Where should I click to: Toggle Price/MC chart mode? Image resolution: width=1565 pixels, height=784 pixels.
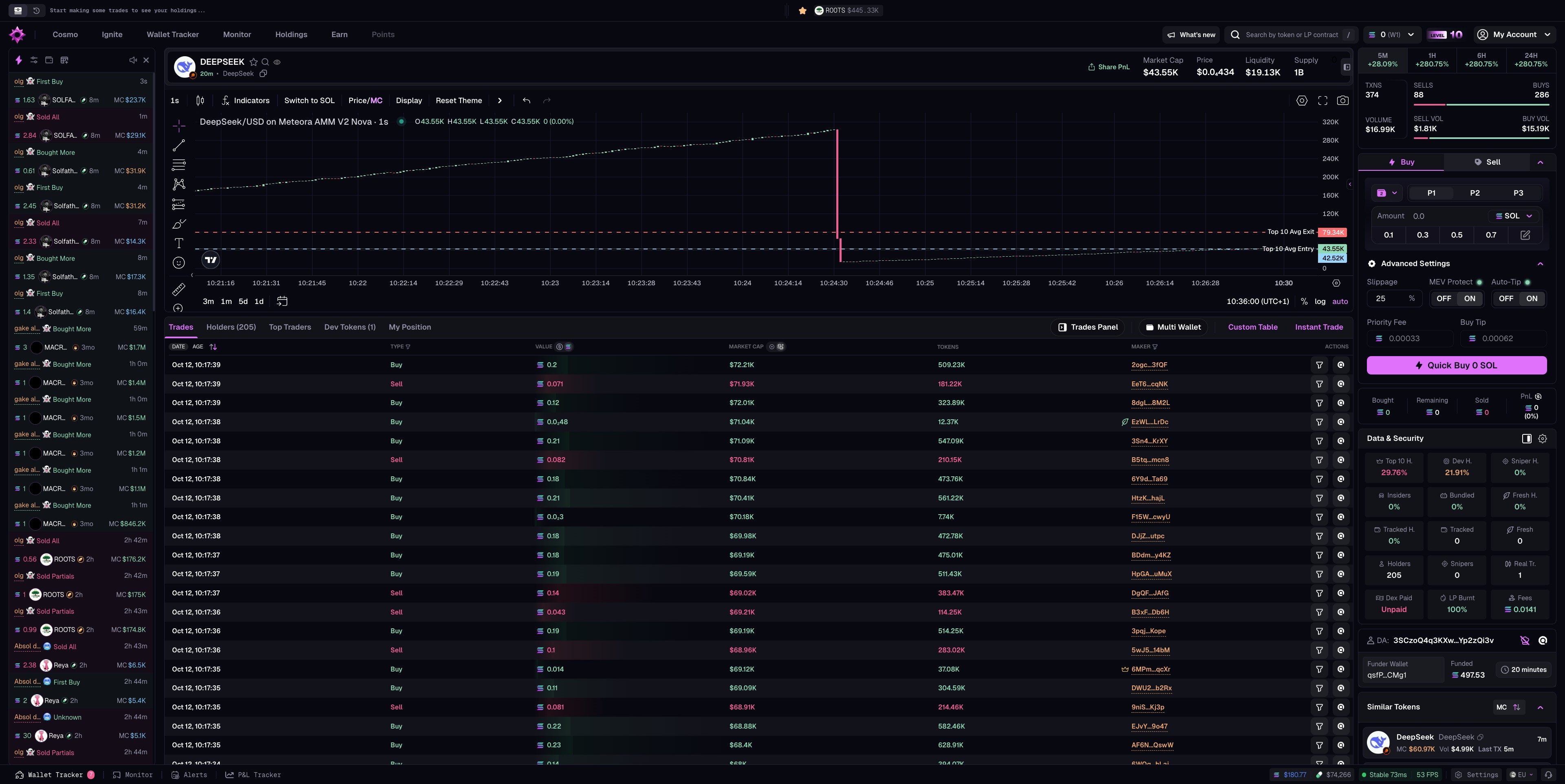365,101
